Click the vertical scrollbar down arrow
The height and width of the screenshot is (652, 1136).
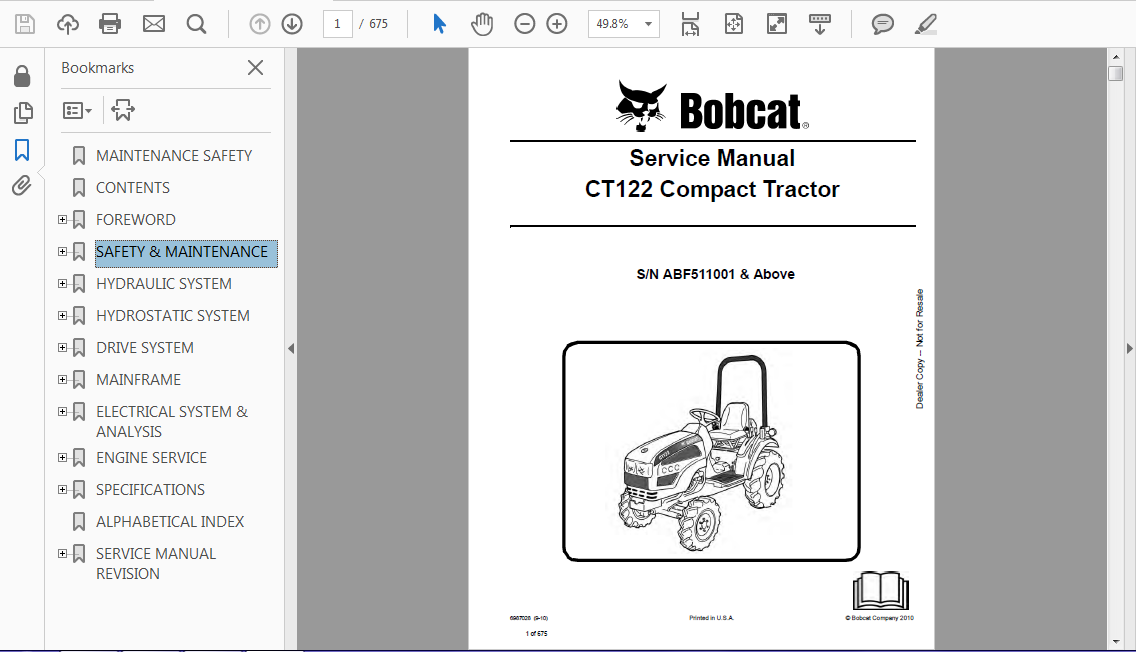pyautogui.click(x=1115, y=642)
